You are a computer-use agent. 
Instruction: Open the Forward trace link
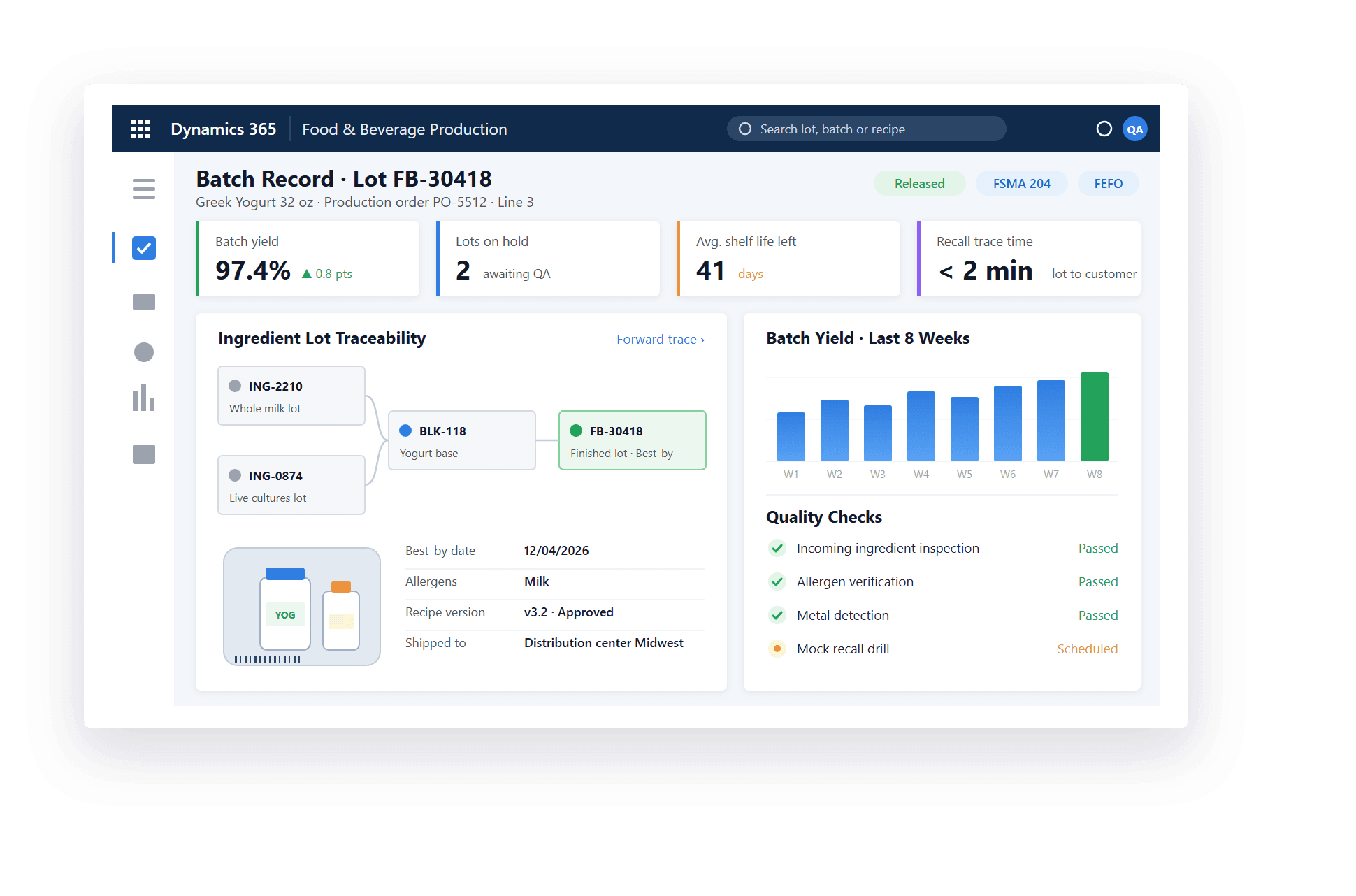tap(661, 339)
